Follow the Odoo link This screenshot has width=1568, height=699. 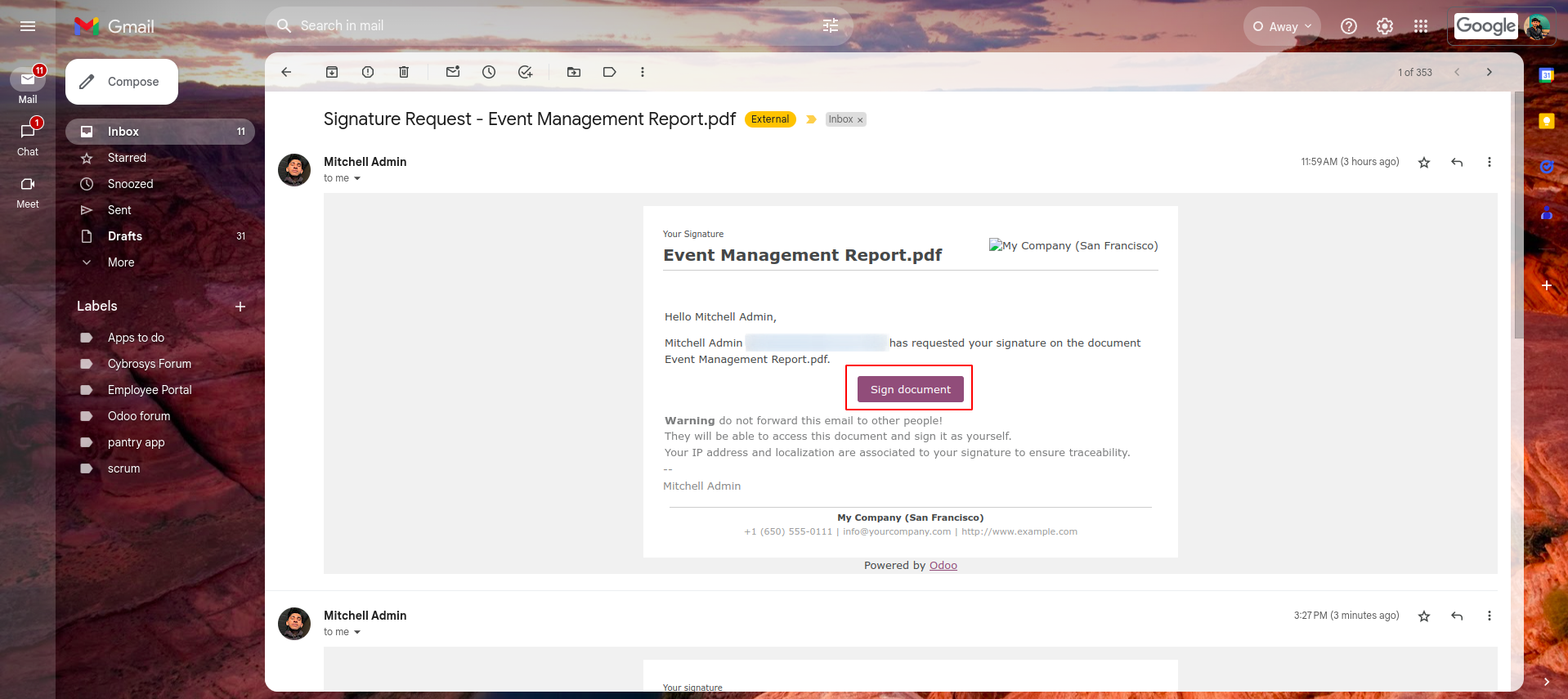point(943,566)
